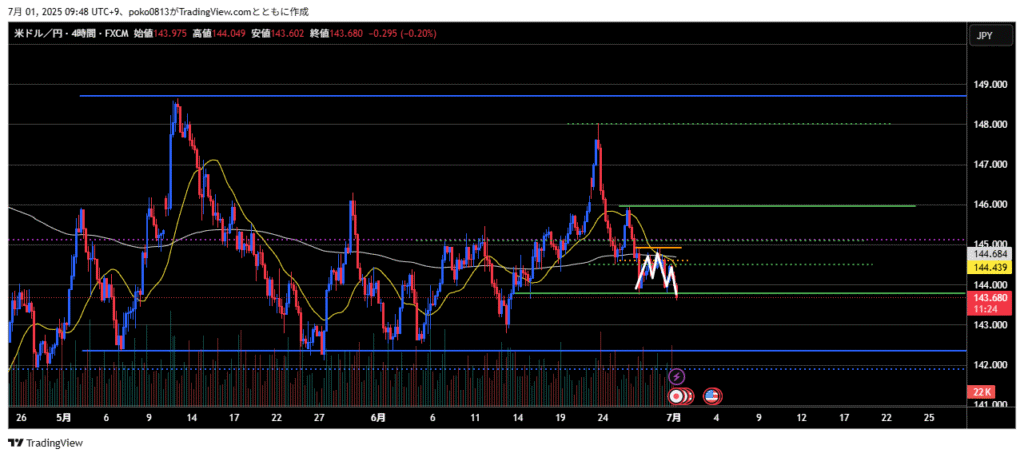Click the TradingView logo at bottom left
Viewport: 1024px width, 457px height.
(46, 442)
